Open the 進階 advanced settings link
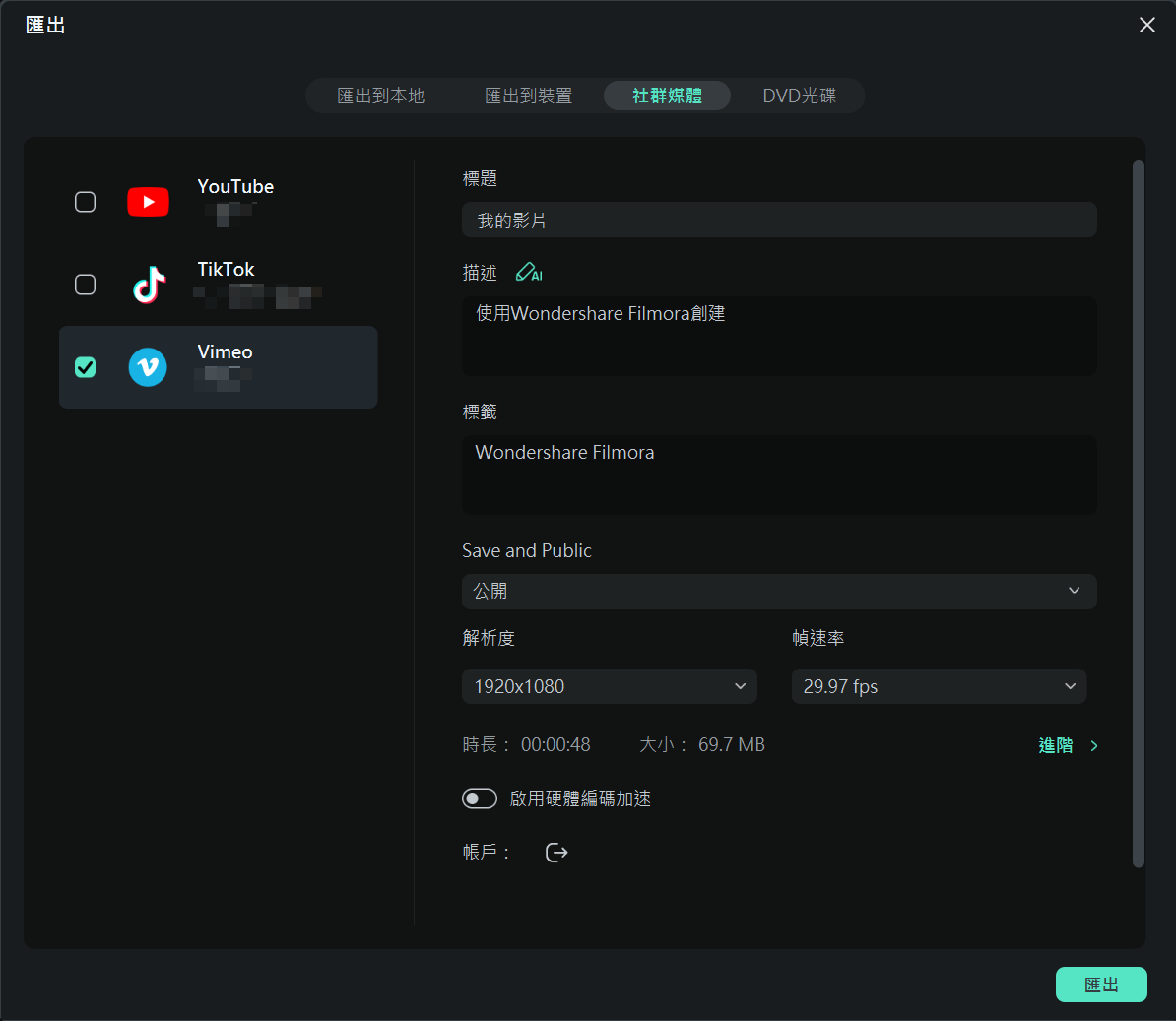The width and height of the screenshot is (1176, 1021). coord(1068,746)
